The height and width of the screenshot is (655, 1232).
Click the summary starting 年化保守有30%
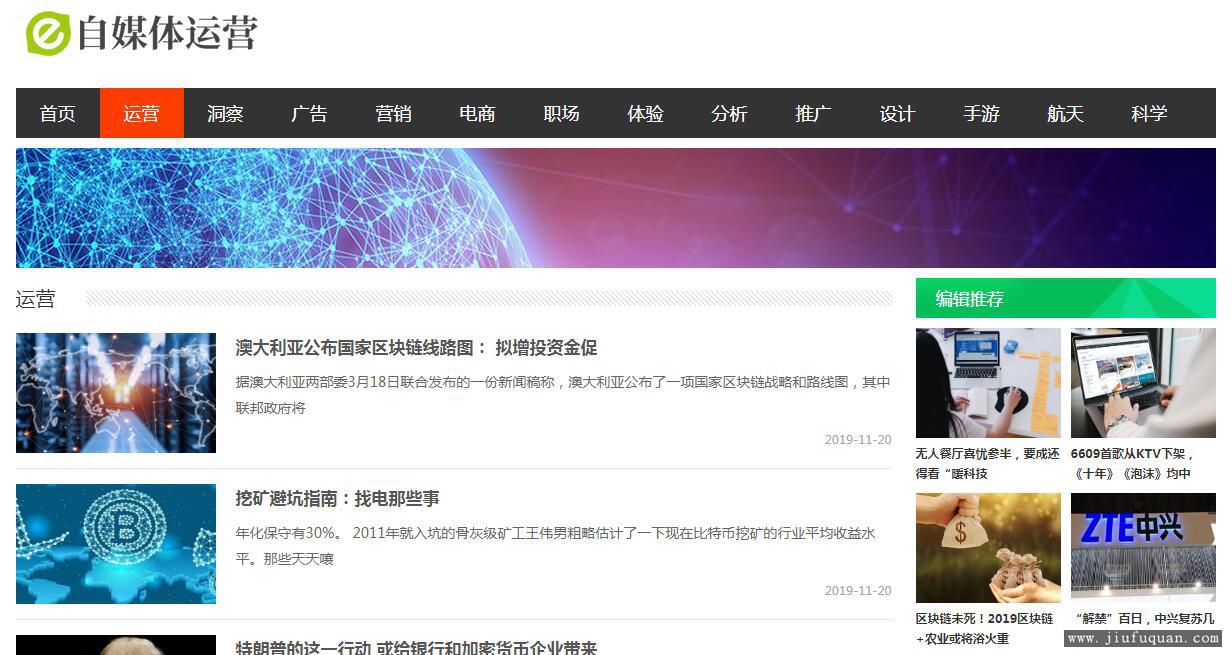tap(556, 546)
